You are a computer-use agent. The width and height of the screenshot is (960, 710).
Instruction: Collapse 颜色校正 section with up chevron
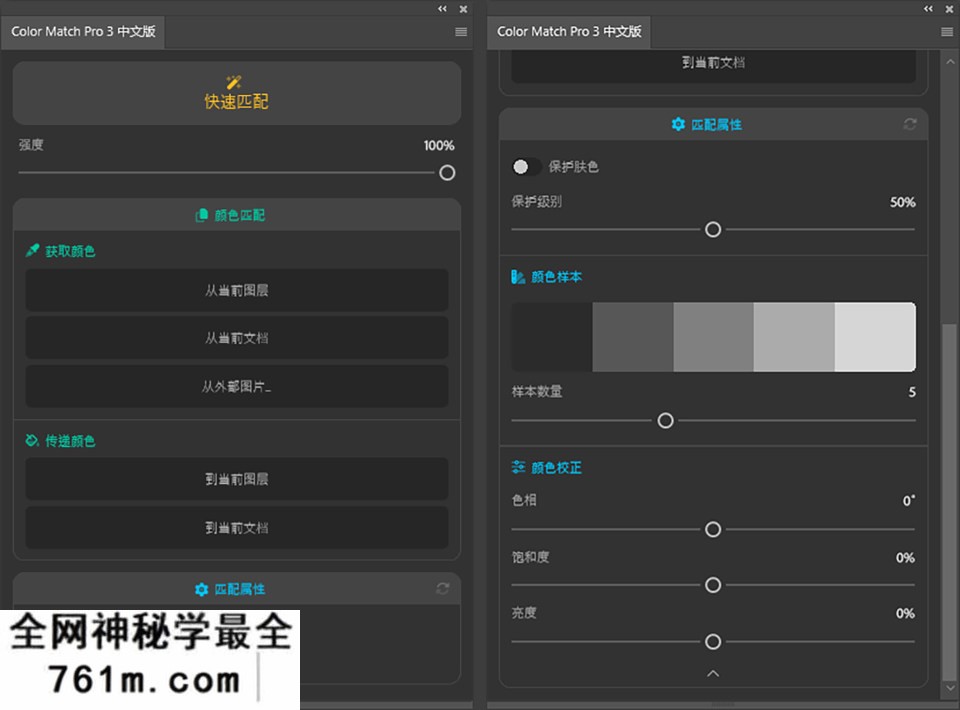point(713,673)
